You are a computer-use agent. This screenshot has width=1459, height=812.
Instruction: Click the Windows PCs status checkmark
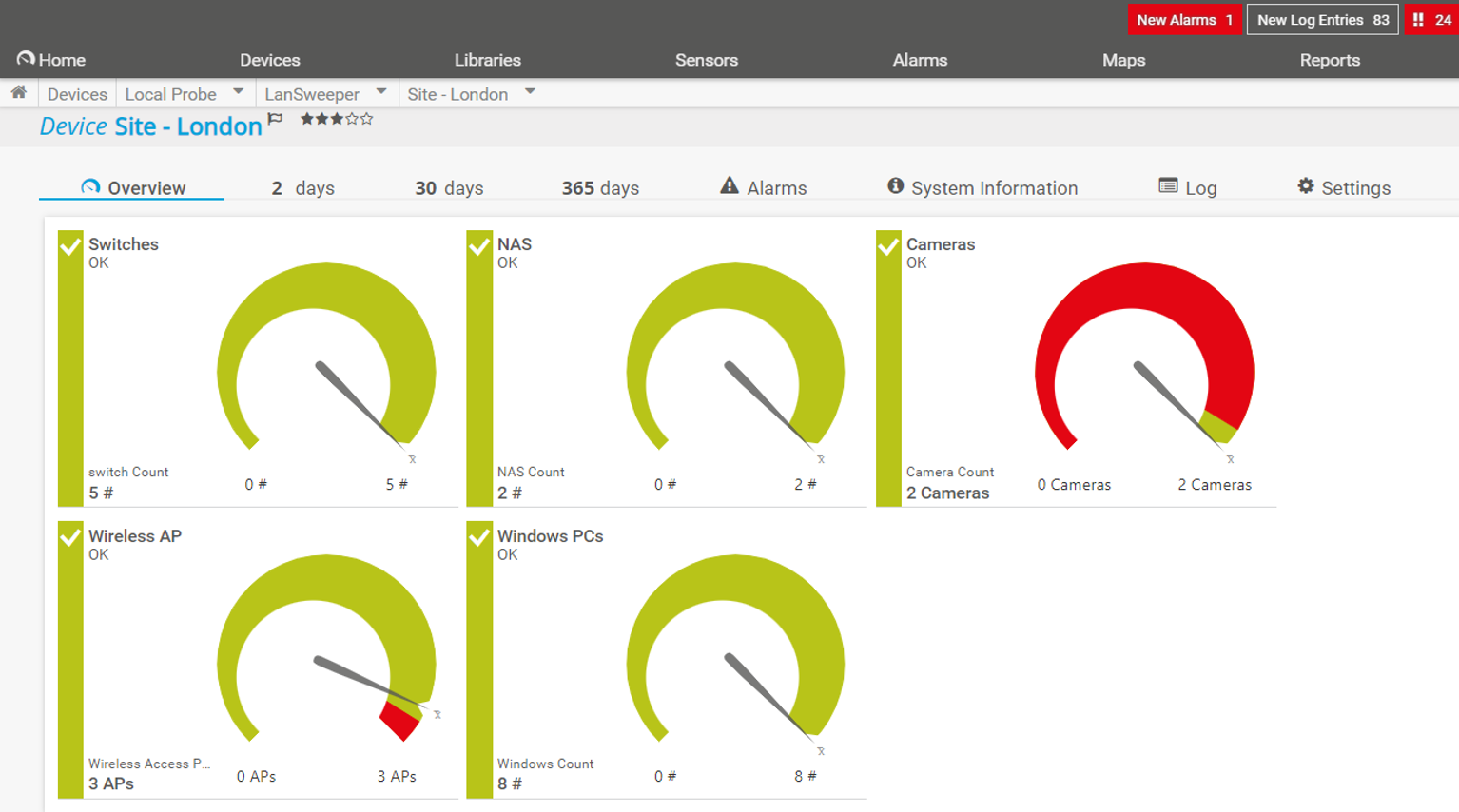click(479, 538)
